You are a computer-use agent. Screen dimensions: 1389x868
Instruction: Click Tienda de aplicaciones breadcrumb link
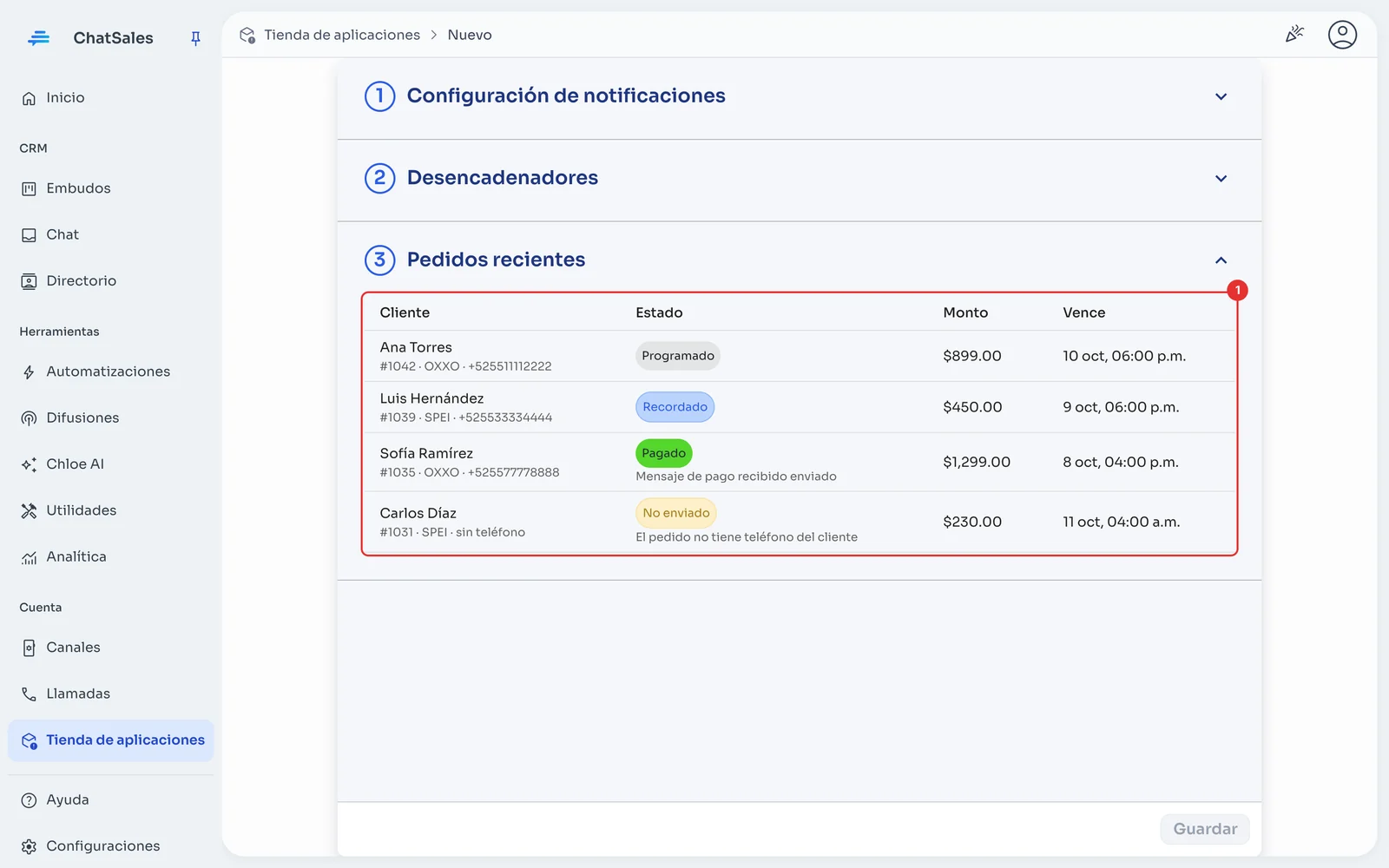coord(342,35)
